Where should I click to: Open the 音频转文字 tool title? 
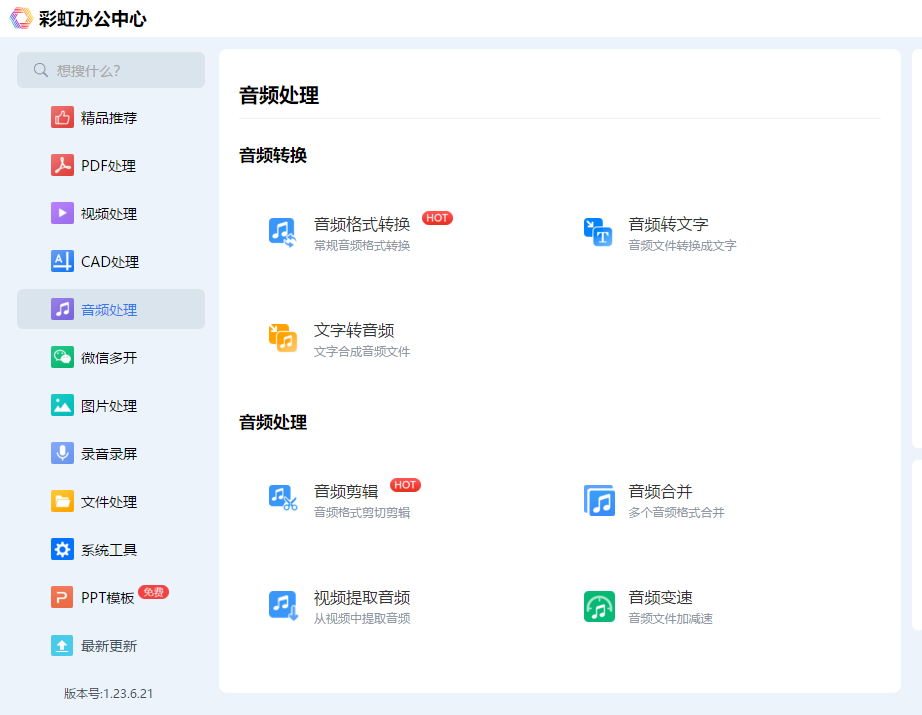[668, 224]
